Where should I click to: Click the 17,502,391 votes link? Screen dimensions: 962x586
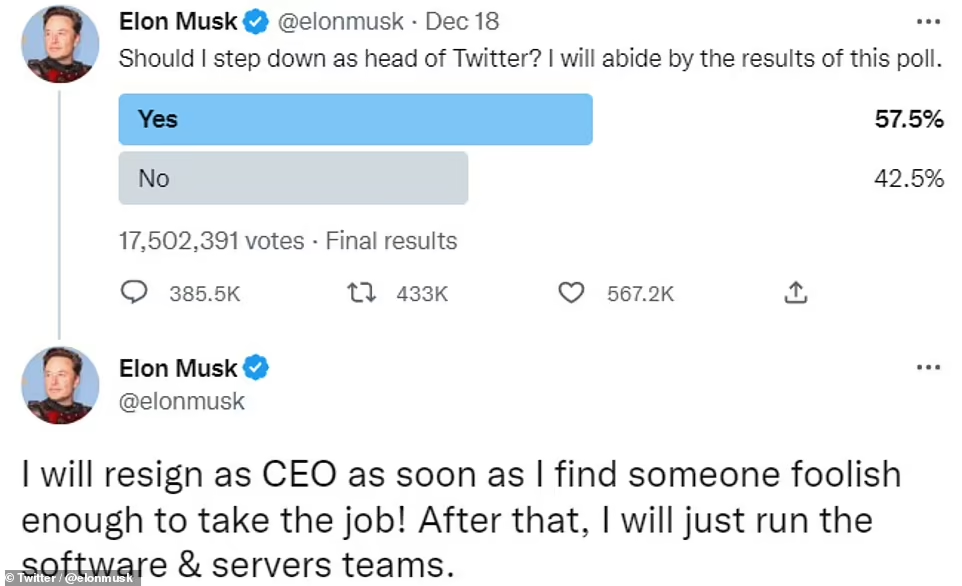click(x=210, y=240)
